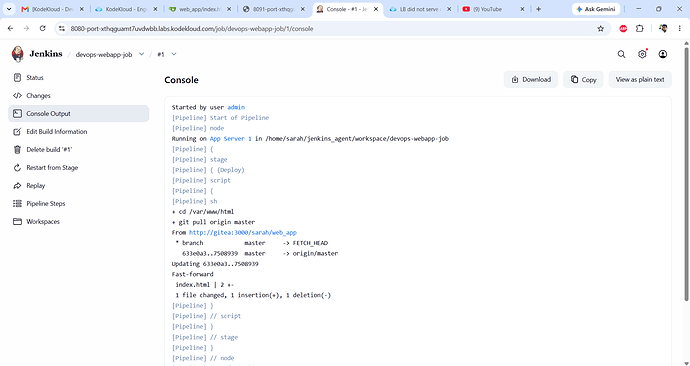The image size is (690, 366).
Task: Switch to the YouTube browser tab
Action: (x=493, y=9)
